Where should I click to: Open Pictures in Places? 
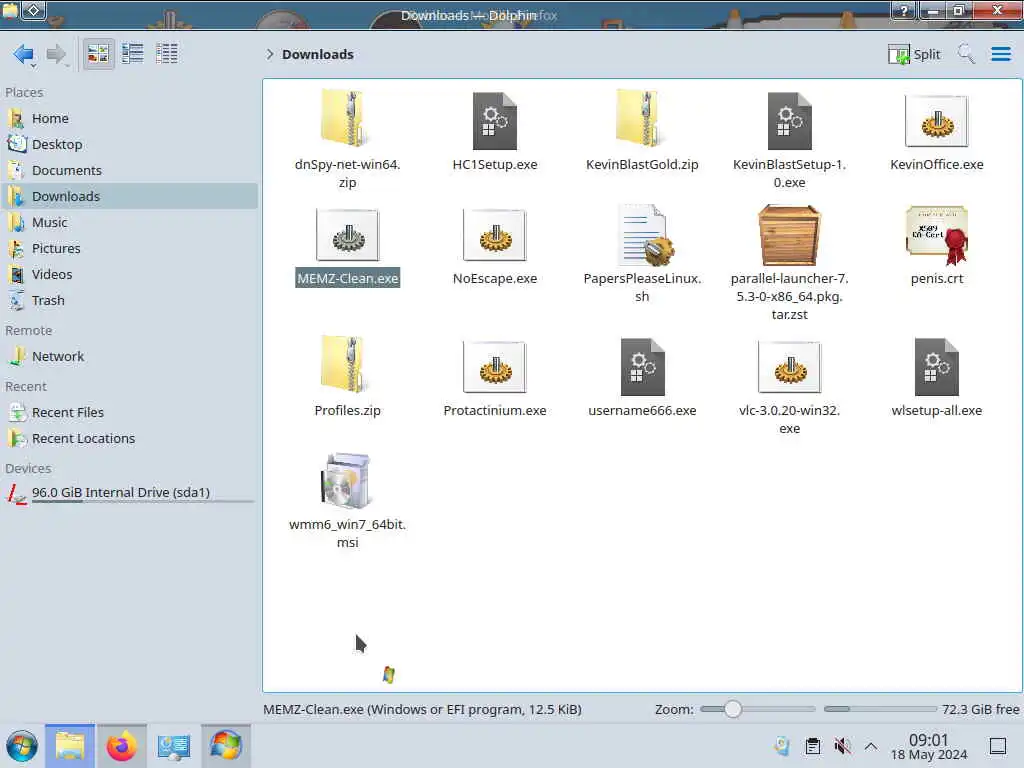131,248
